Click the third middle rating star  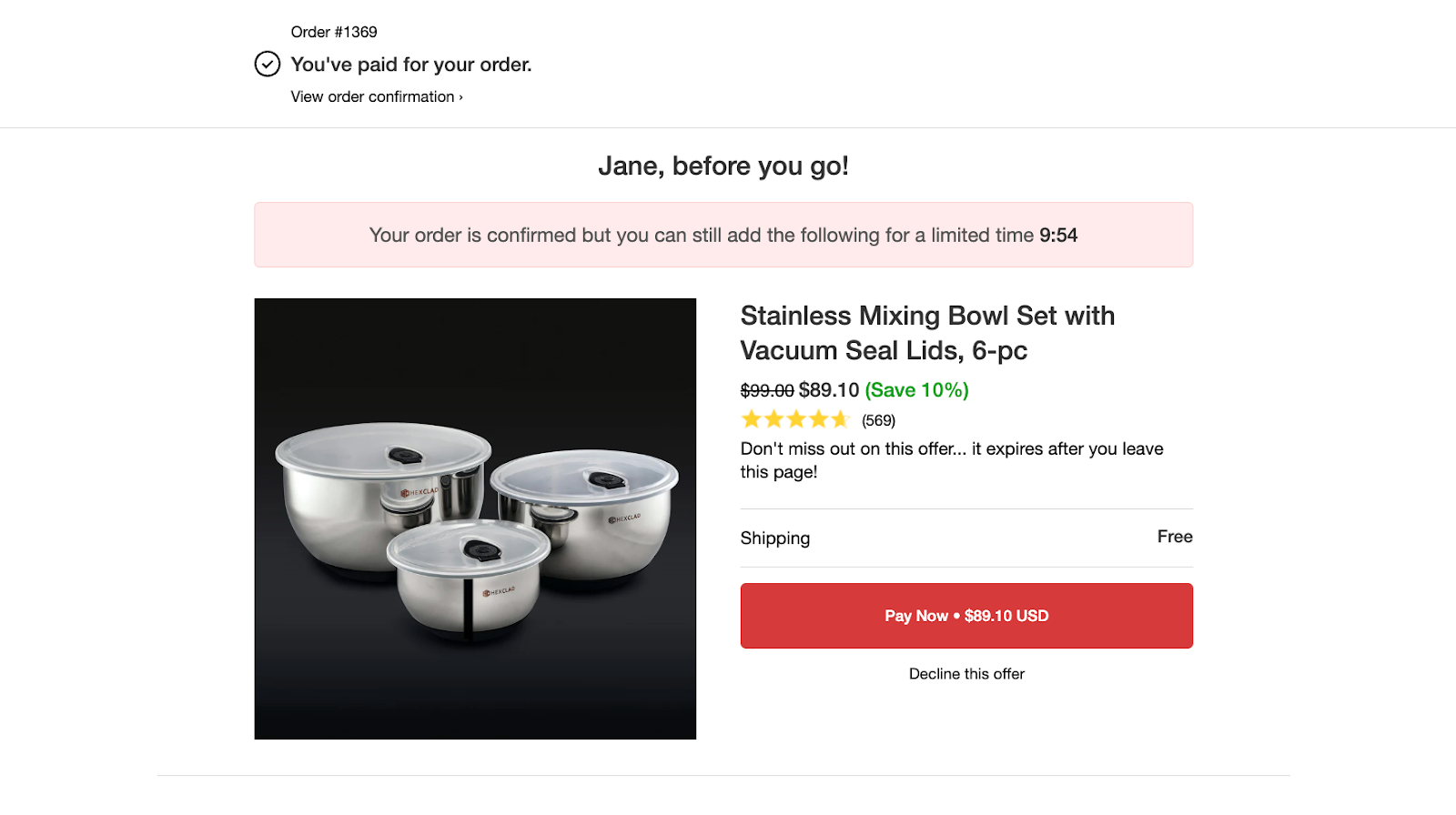pyautogui.click(x=796, y=419)
